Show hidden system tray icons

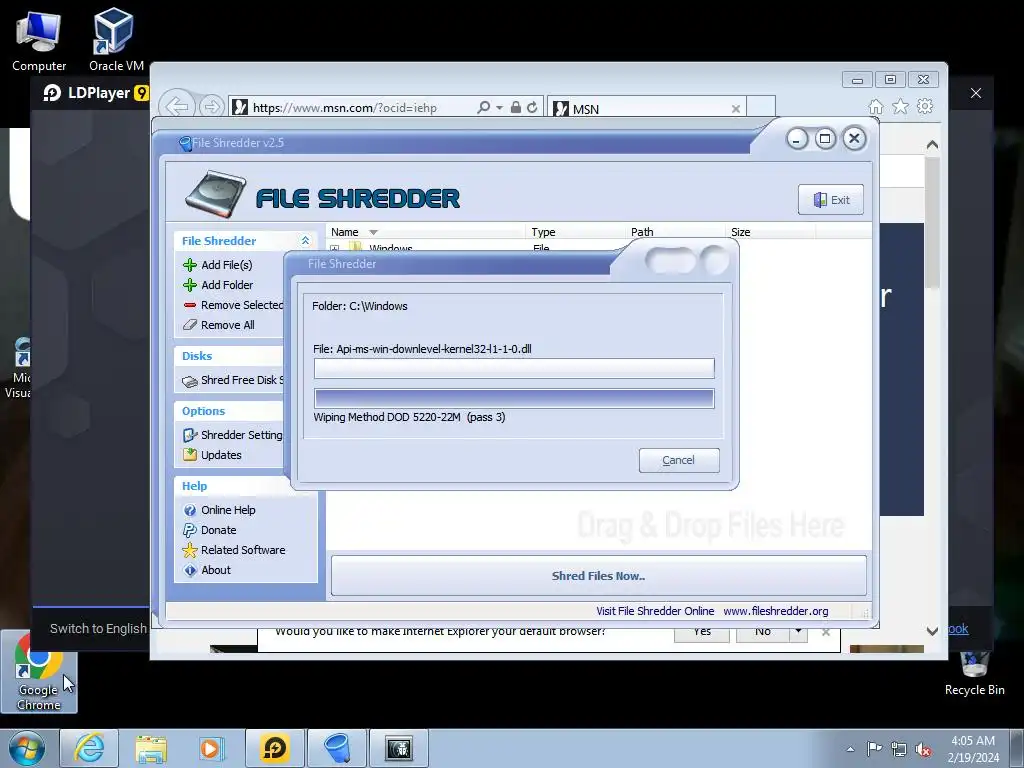pos(850,749)
